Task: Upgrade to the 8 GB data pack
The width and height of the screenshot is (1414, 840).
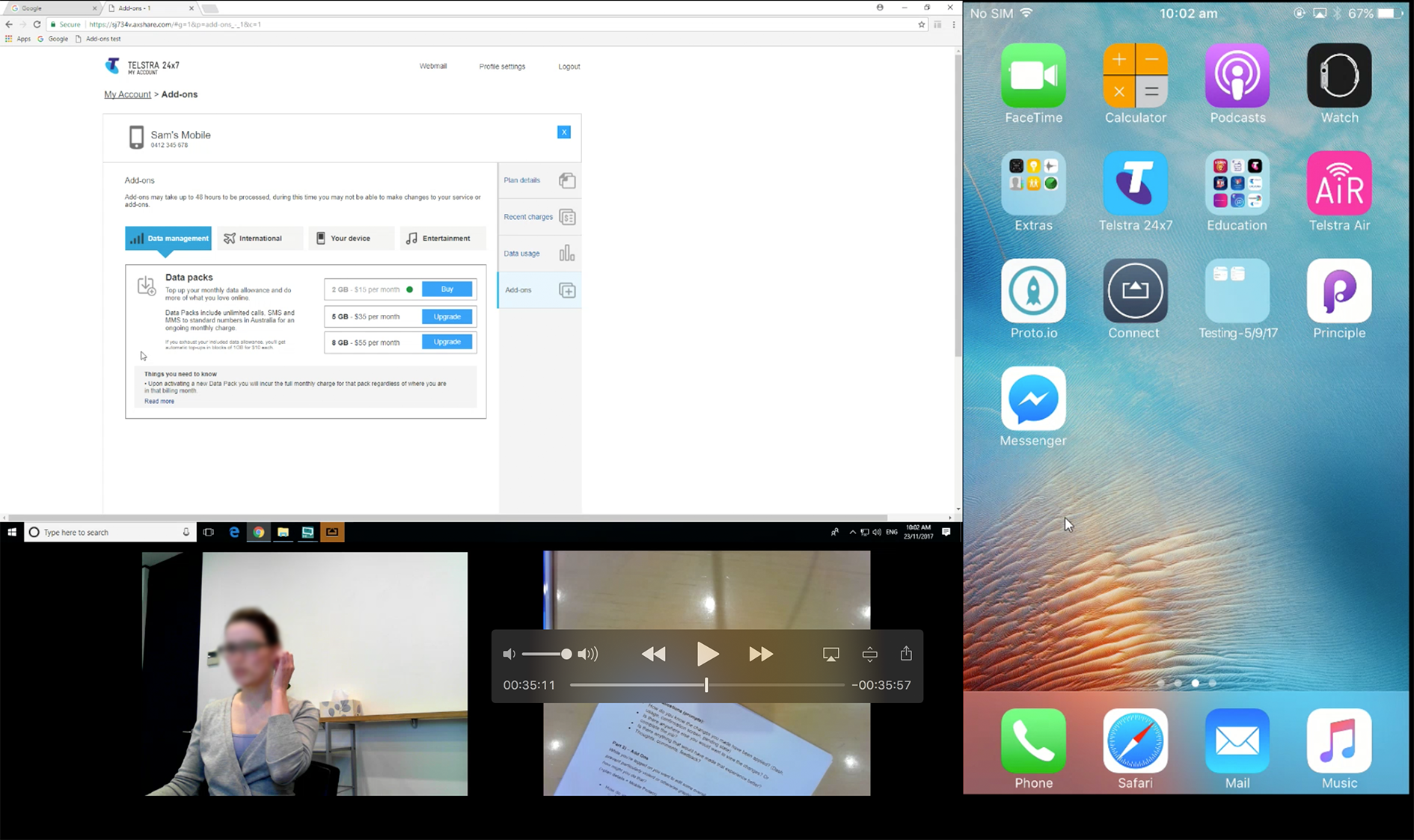Action: [x=447, y=342]
